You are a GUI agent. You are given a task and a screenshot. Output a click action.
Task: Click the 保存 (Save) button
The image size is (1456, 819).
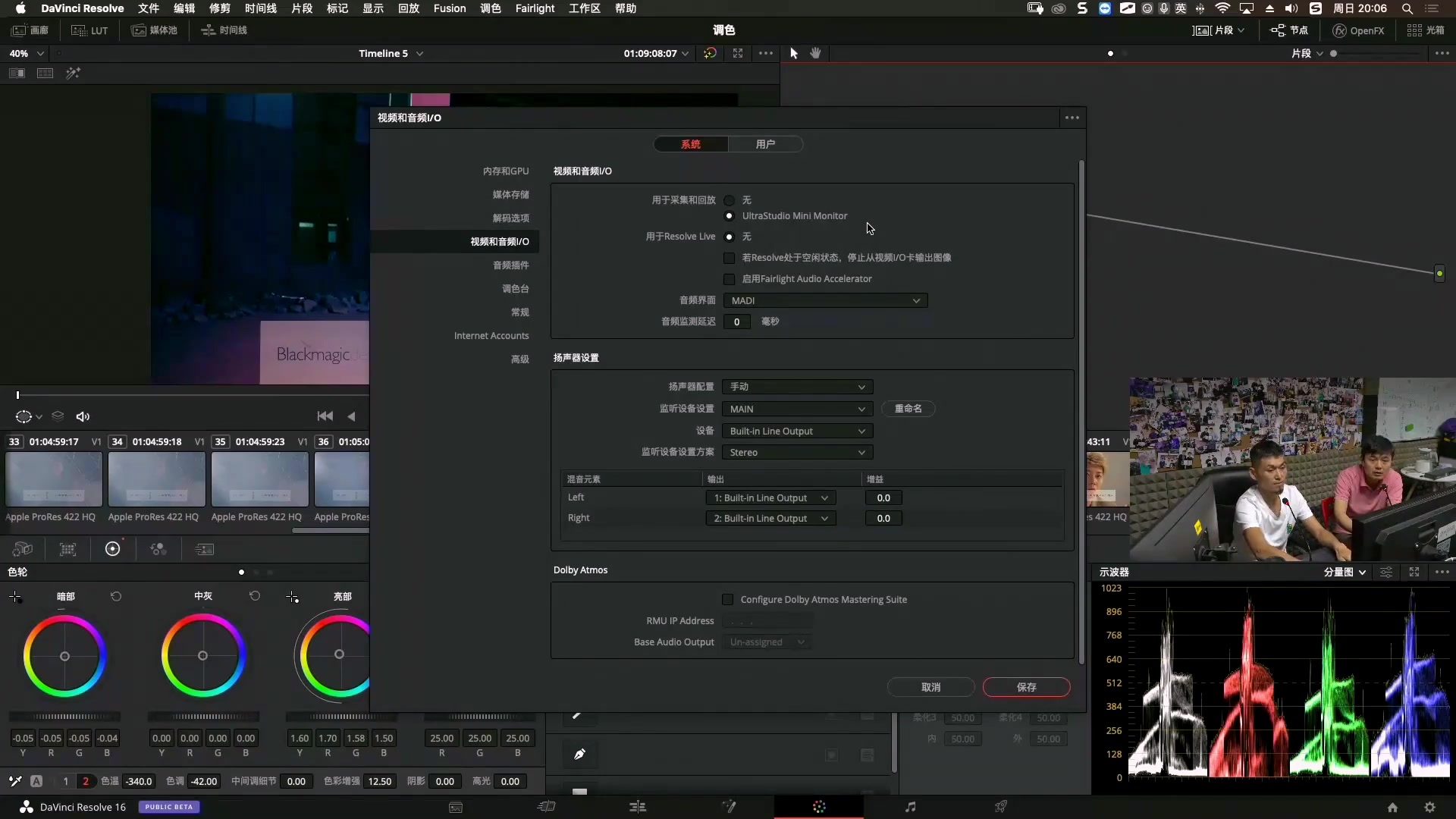point(1026,687)
